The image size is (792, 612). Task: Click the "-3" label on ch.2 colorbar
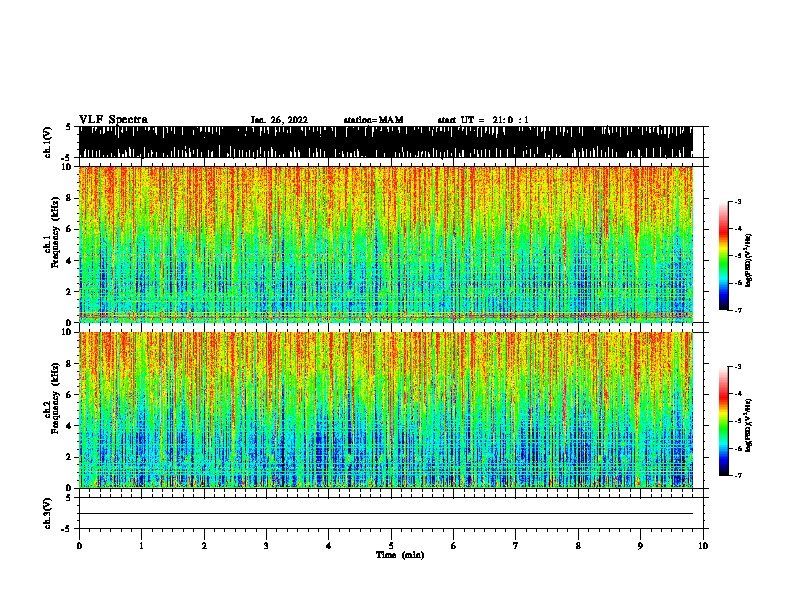(x=737, y=367)
